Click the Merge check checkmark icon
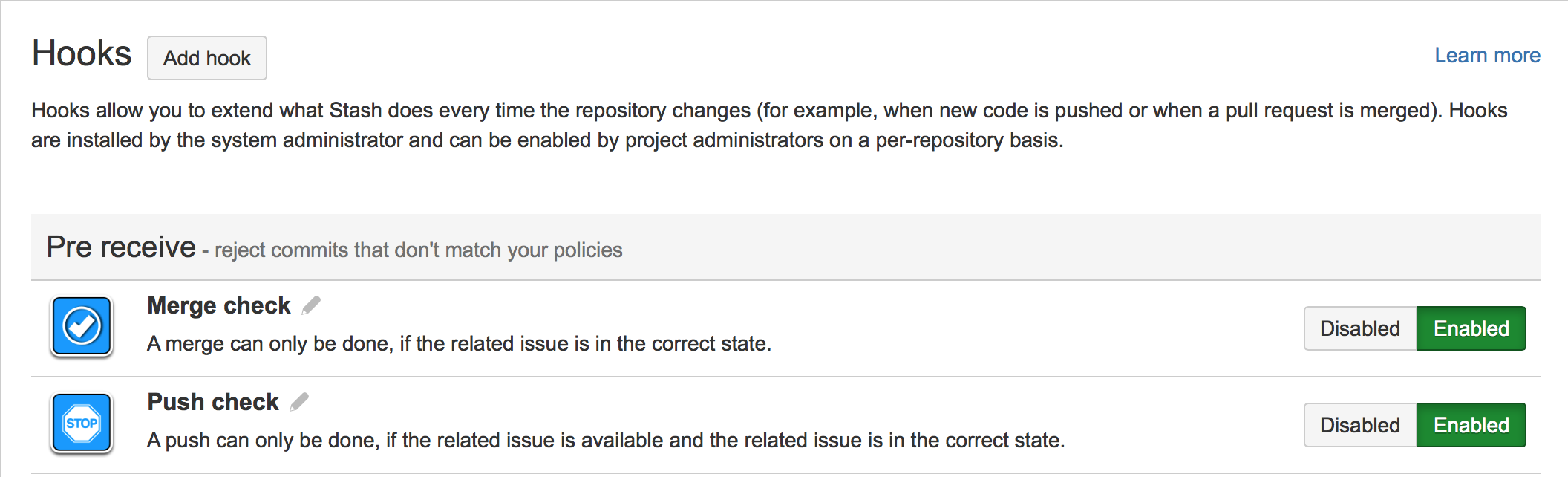 pos(82,326)
